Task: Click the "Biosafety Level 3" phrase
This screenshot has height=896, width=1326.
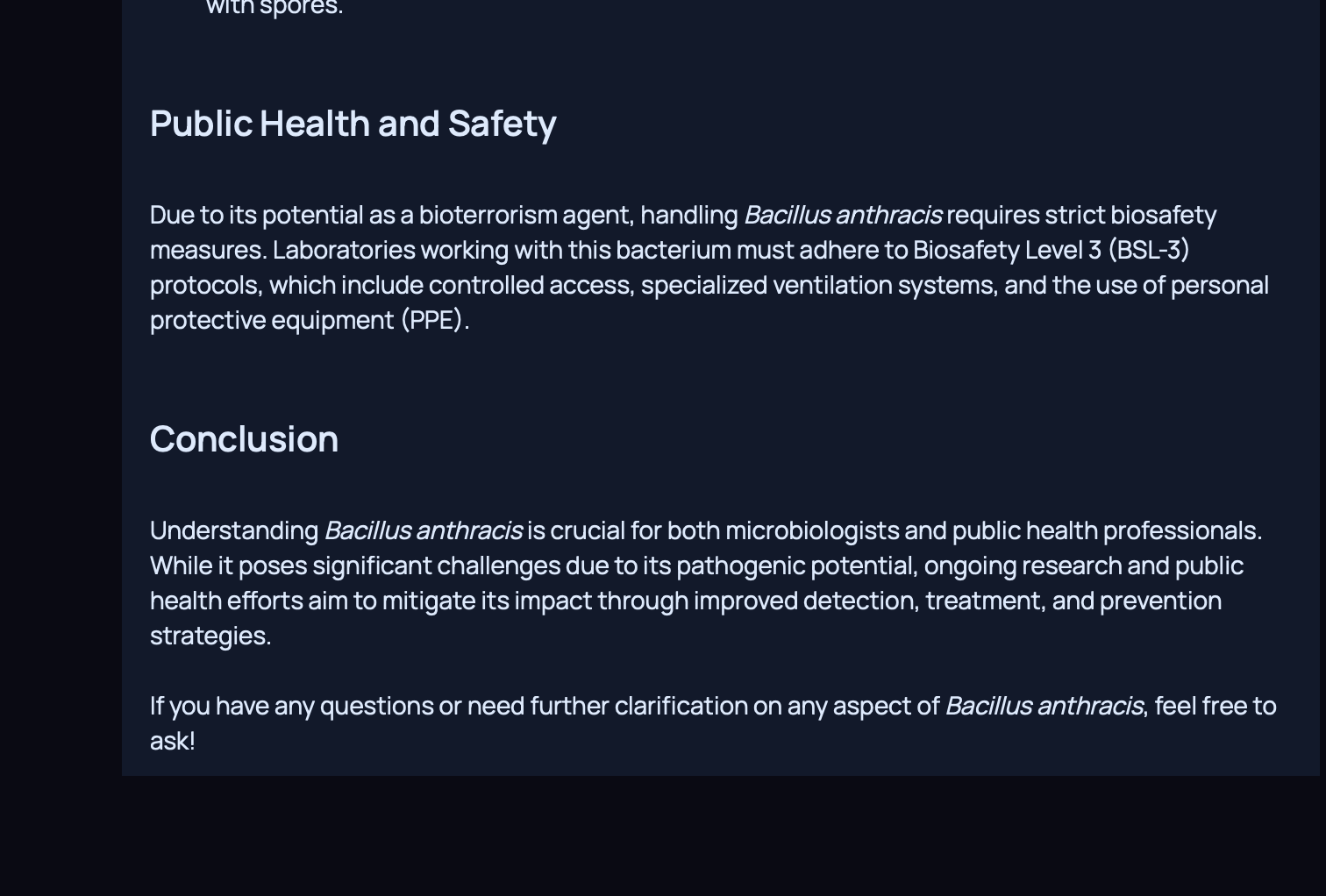Action: coord(1007,250)
